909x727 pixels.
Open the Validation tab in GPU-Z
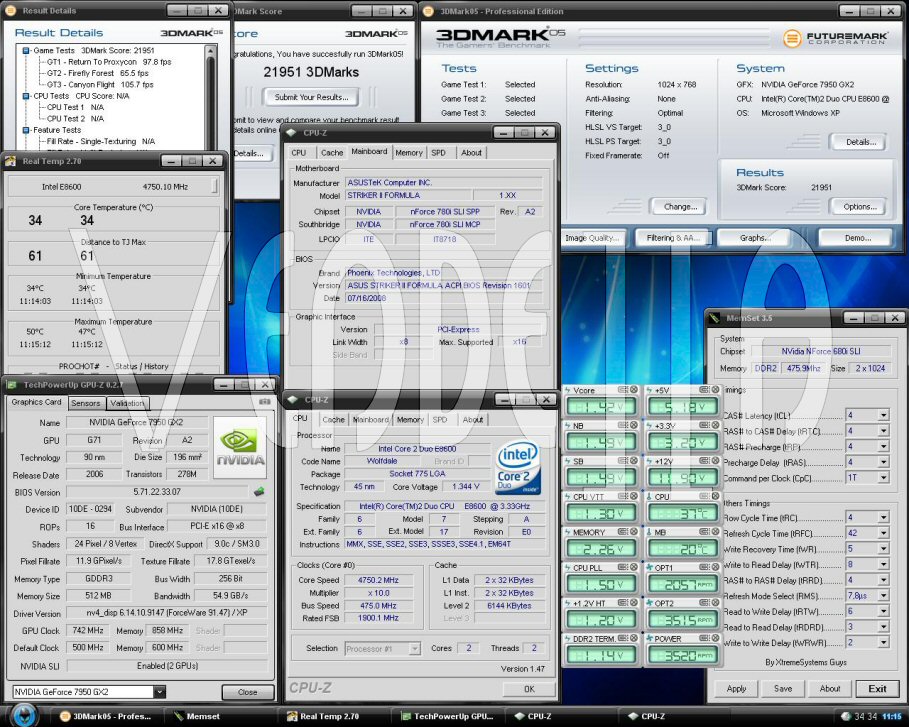[x=127, y=403]
